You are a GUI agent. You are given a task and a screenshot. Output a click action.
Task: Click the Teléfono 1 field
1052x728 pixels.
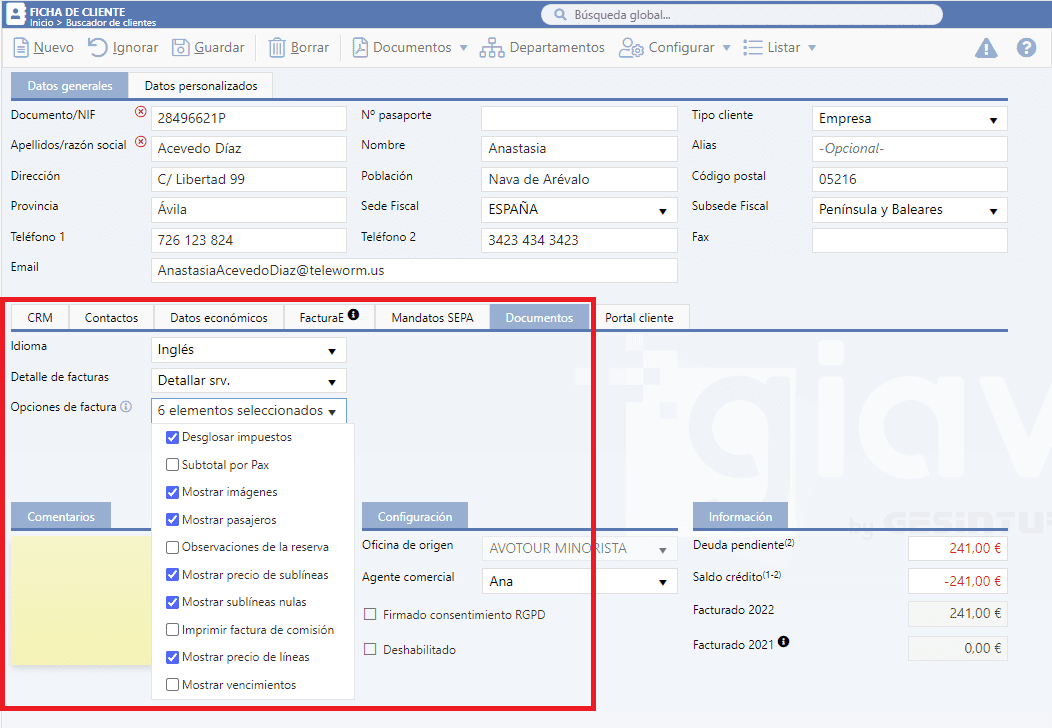[248, 240]
